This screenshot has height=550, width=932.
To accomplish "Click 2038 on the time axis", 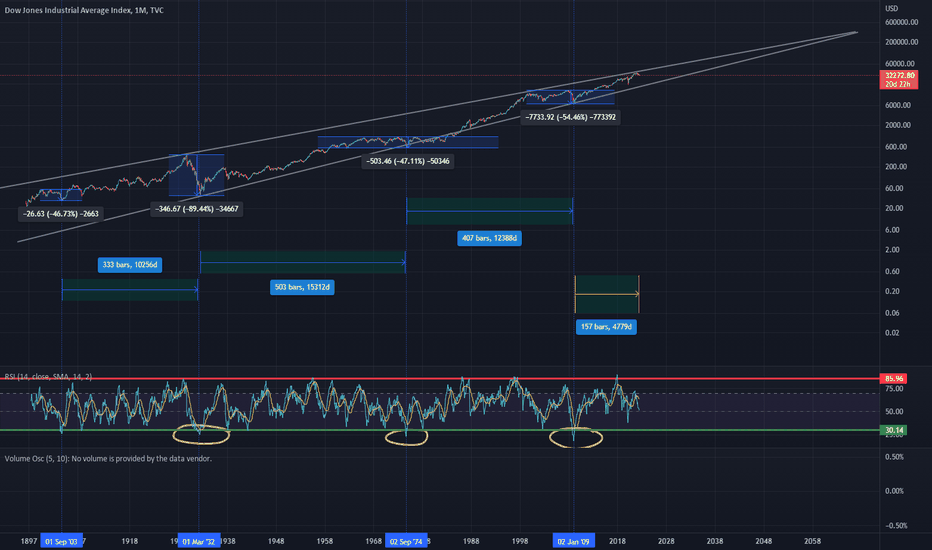I will [714, 541].
